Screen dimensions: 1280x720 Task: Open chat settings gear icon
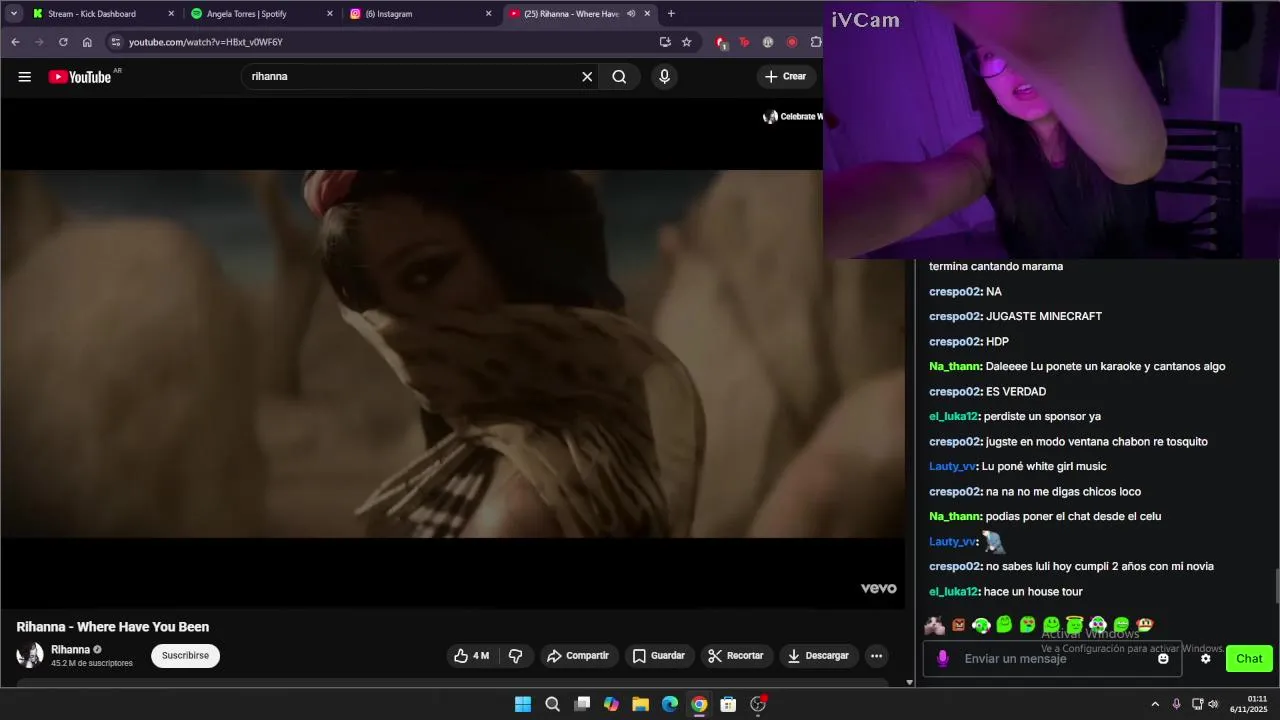click(x=1205, y=659)
